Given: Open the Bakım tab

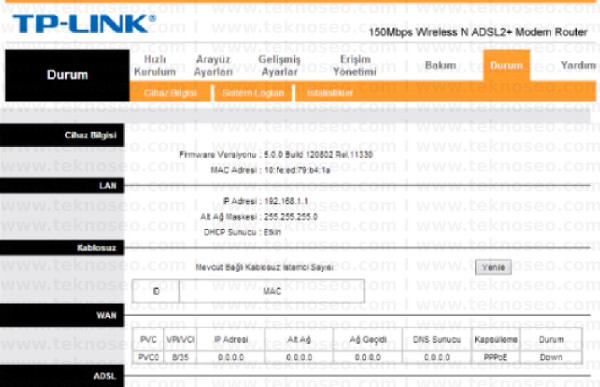Looking at the screenshot, I should click(440, 65).
